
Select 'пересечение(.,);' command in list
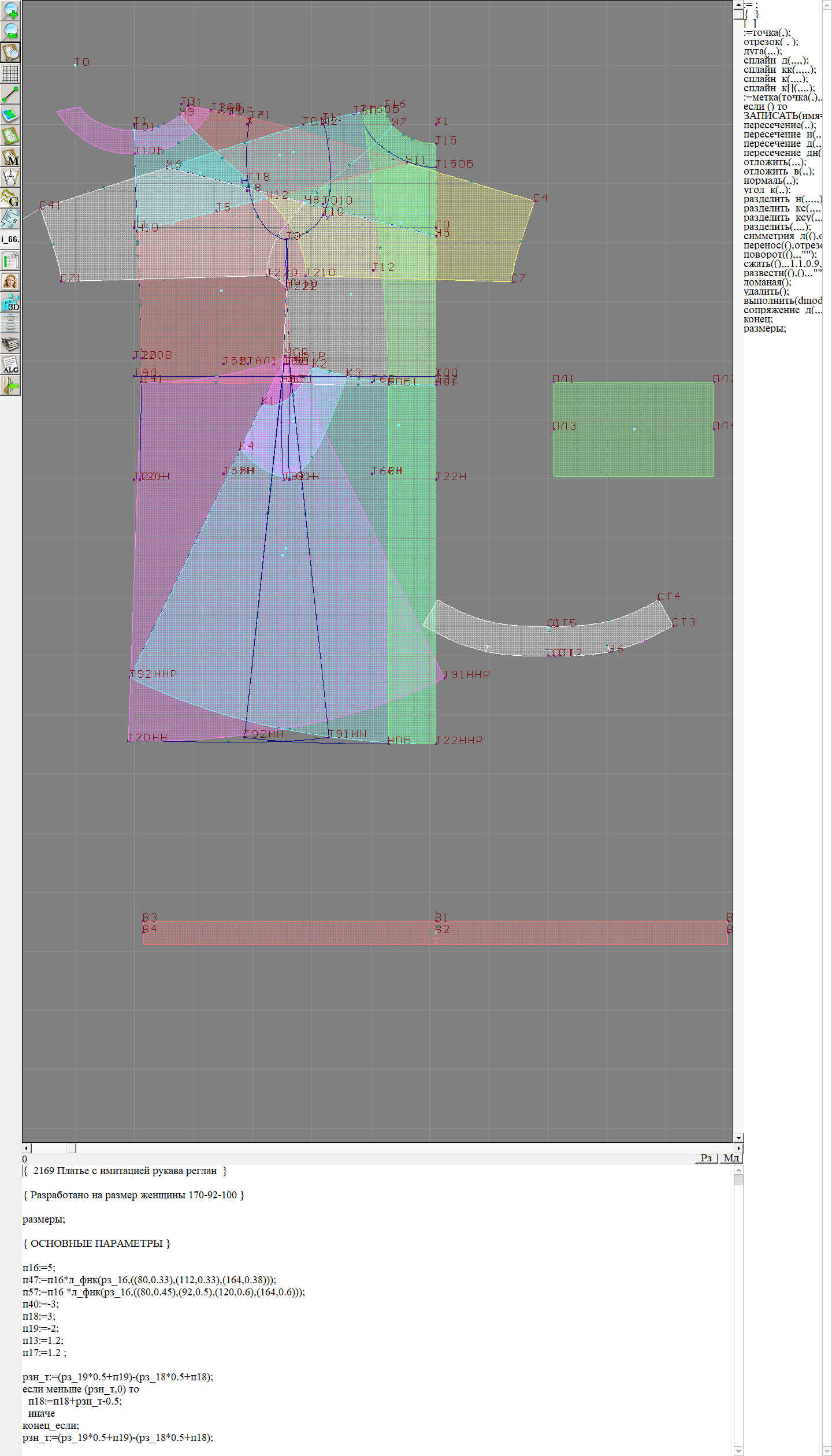pyautogui.click(x=779, y=125)
